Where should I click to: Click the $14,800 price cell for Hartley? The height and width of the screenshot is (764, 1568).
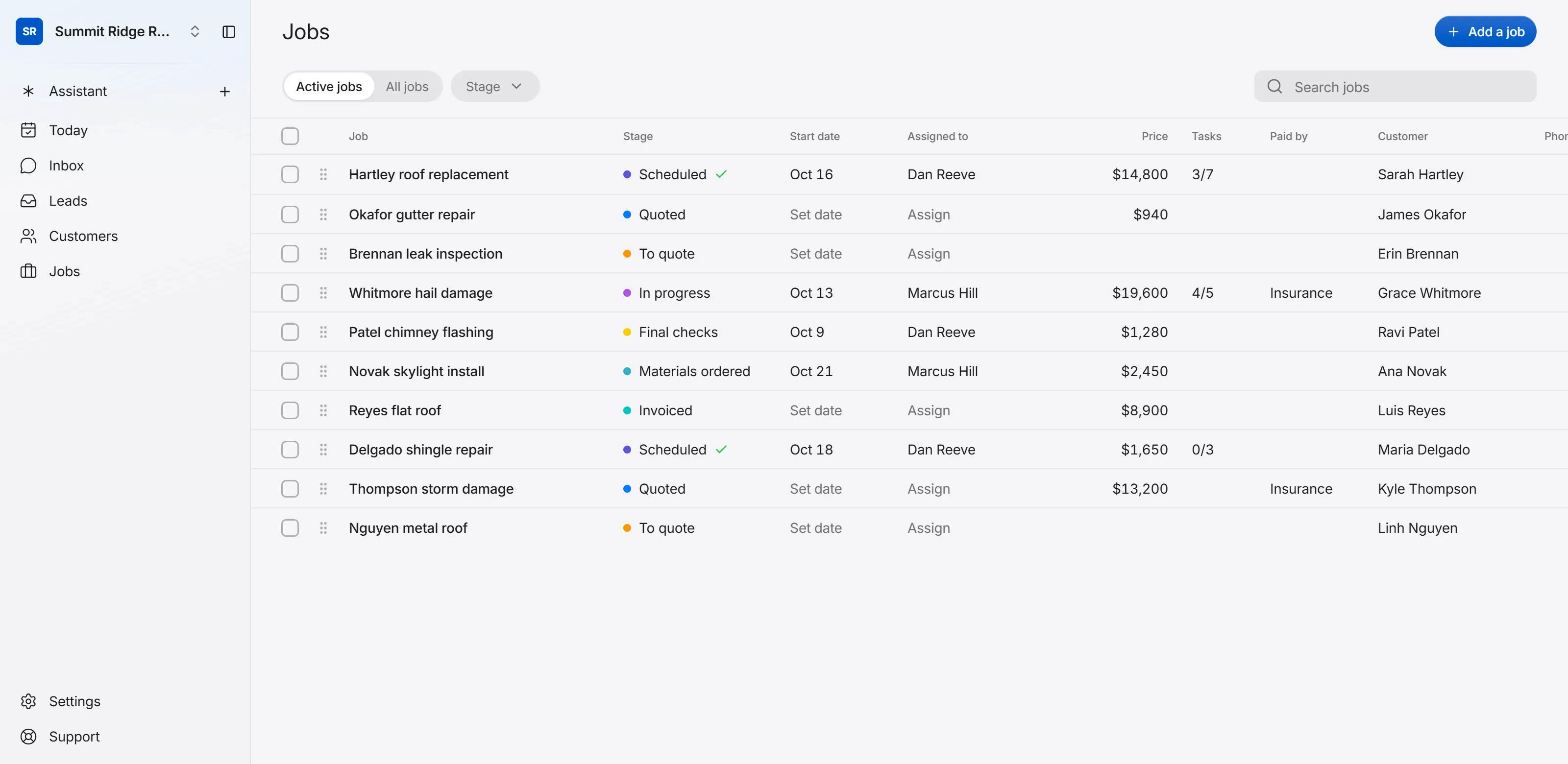point(1139,174)
